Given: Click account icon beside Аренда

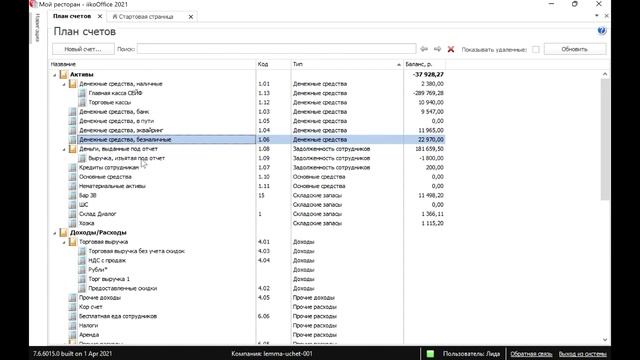Looking at the screenshot, I should (73, 335).
